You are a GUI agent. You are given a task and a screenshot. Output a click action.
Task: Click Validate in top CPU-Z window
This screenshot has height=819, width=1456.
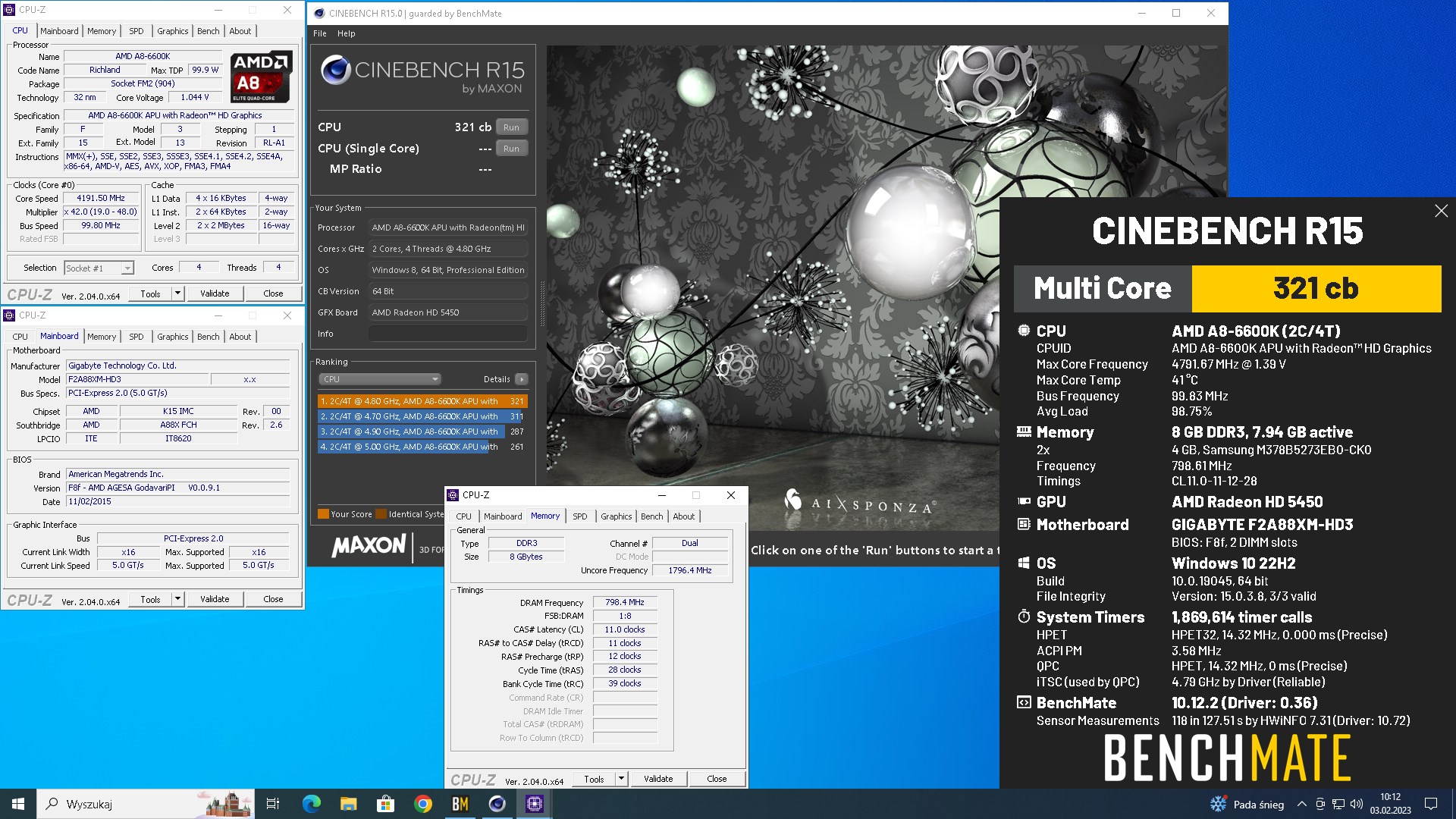click(x=215, y=293)
